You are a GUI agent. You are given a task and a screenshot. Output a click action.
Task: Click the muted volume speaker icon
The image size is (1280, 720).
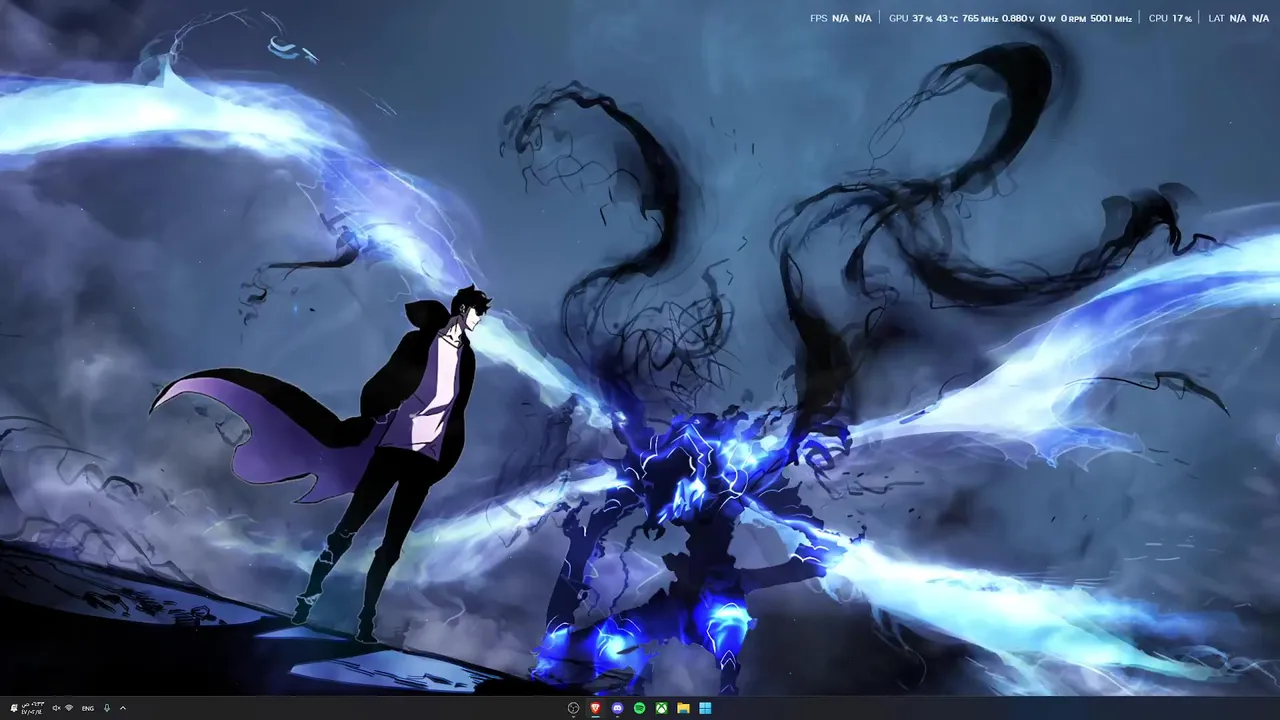click(x=56, y=708)
